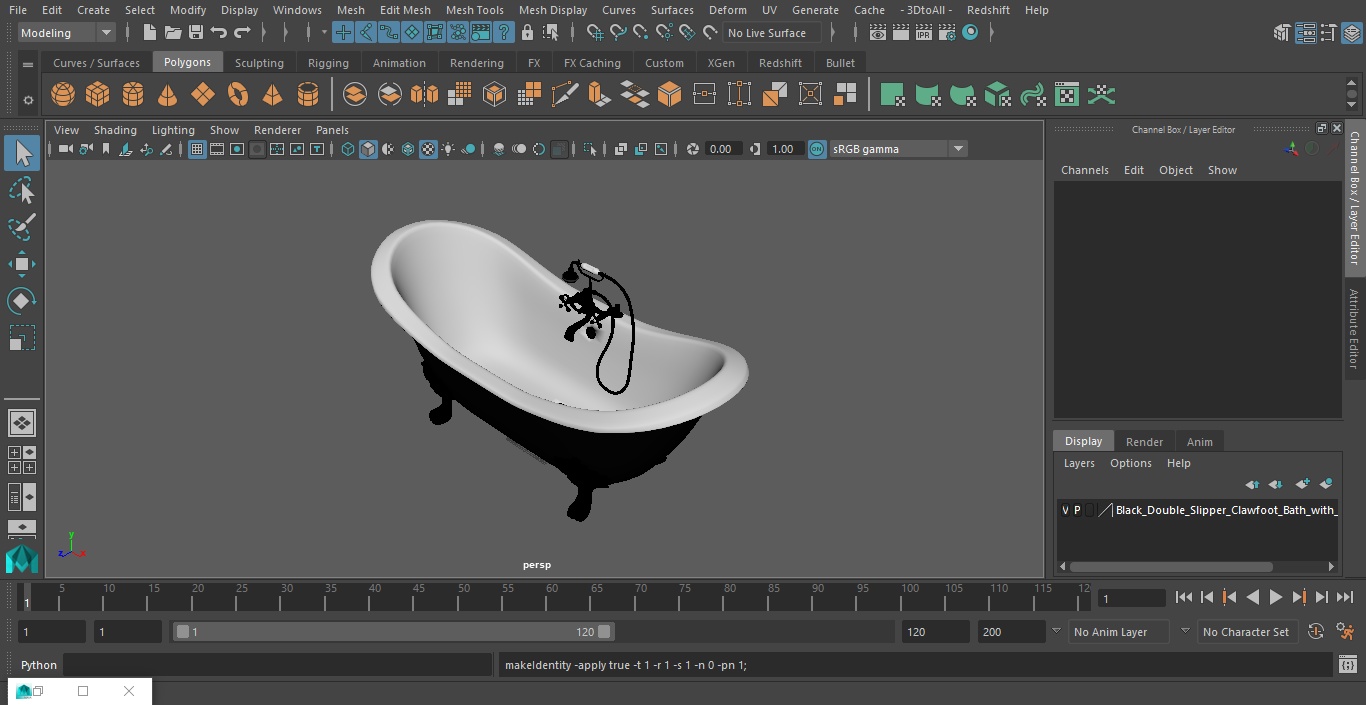Toggle layer playback P box
Screen dimensions: 1366x705
click(1077, 510)
